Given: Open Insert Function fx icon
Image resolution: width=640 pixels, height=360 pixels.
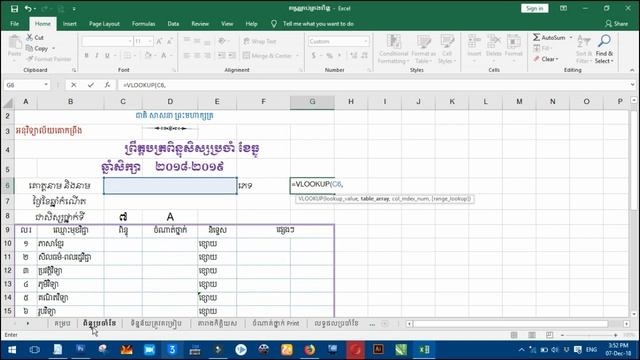Looking at the screenshot, I should (107, 85).
